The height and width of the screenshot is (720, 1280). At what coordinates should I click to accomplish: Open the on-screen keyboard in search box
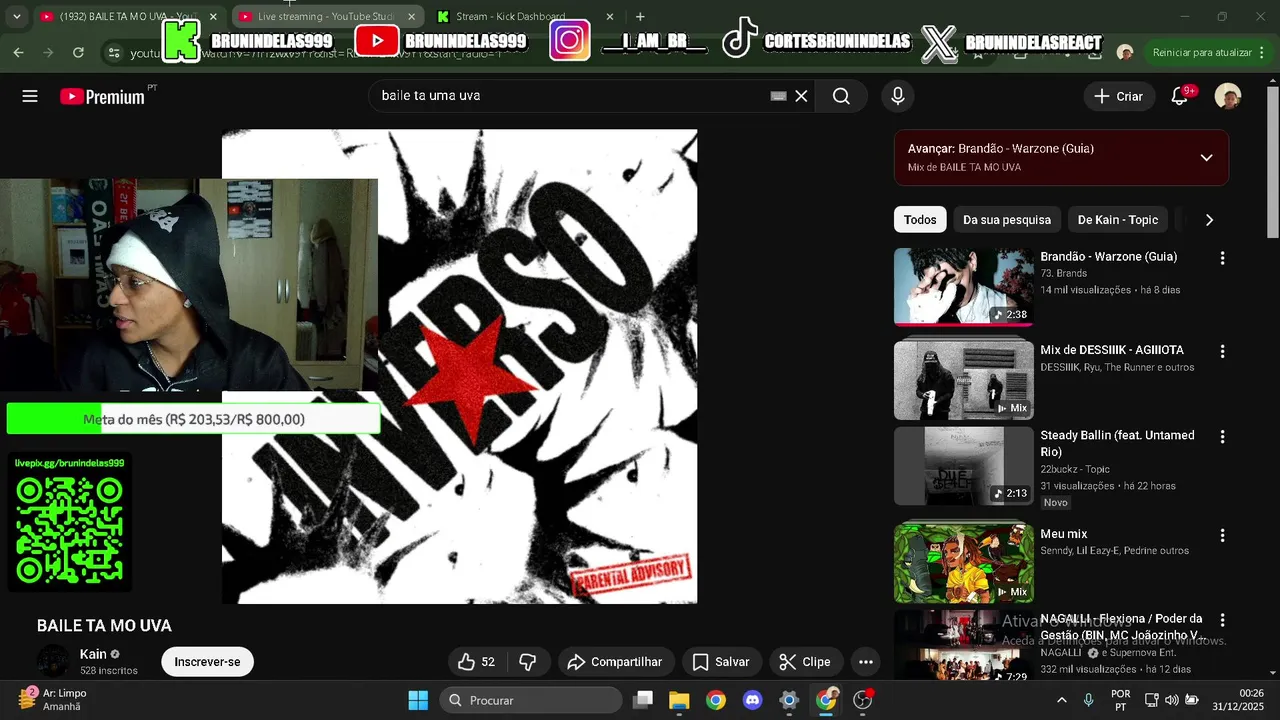tap(778, 96)
